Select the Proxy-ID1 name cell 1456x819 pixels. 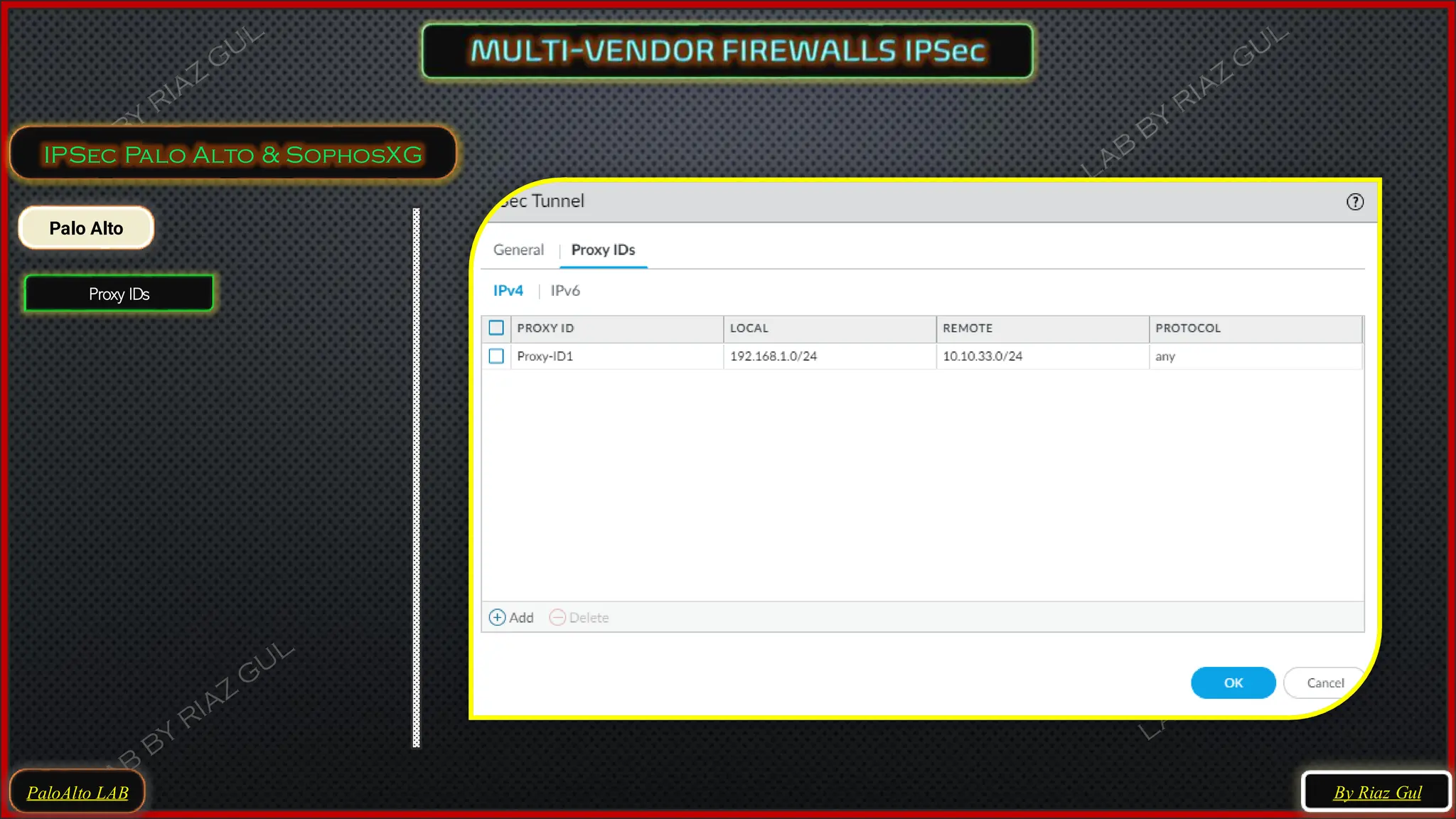tap(616, 356)
